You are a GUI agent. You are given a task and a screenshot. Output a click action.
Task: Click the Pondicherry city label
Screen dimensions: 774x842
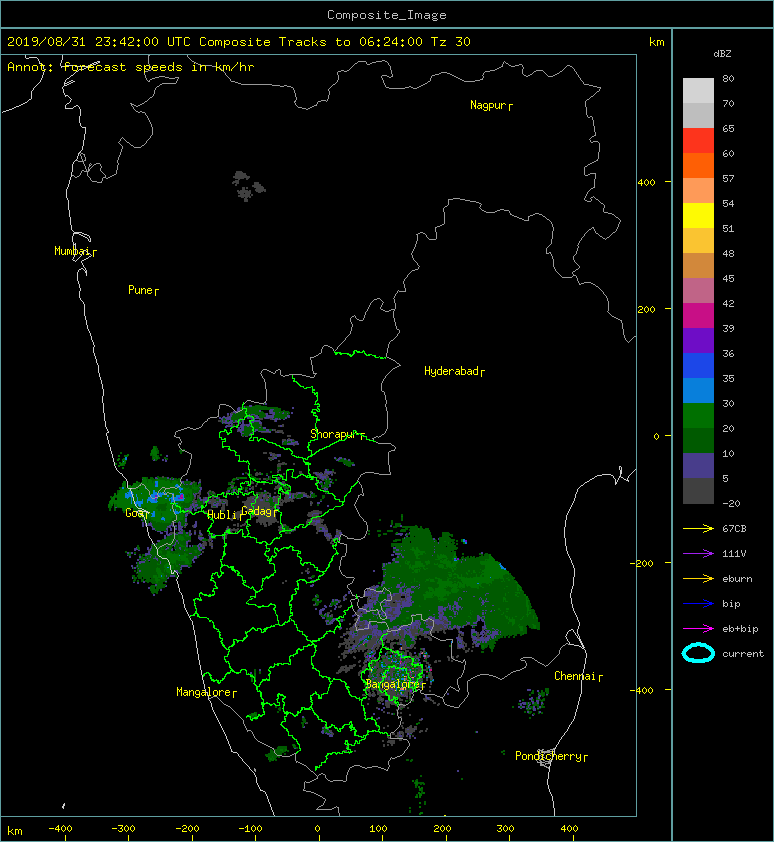pos(551,757)
